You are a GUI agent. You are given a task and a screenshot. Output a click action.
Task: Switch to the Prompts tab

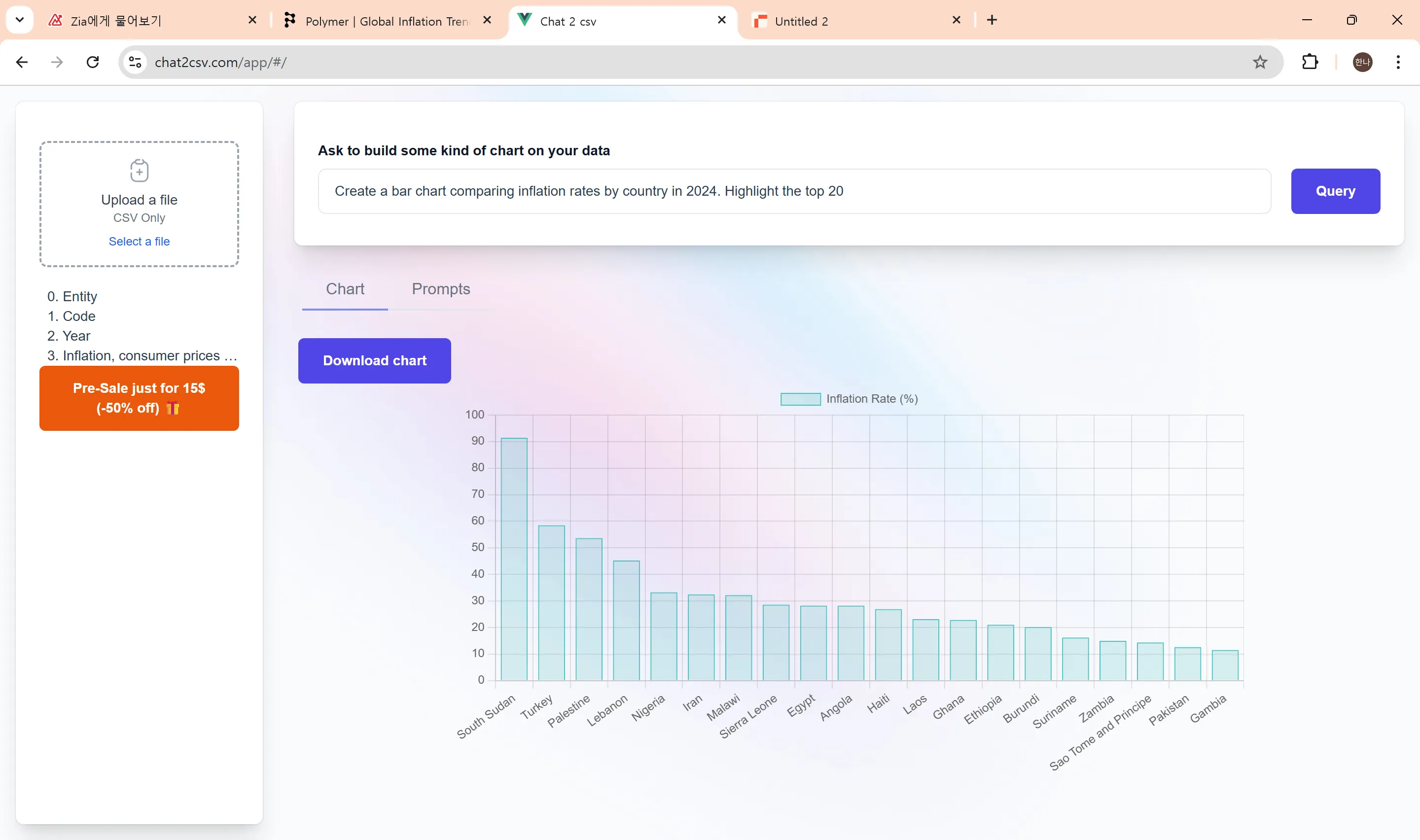(441, 289)
